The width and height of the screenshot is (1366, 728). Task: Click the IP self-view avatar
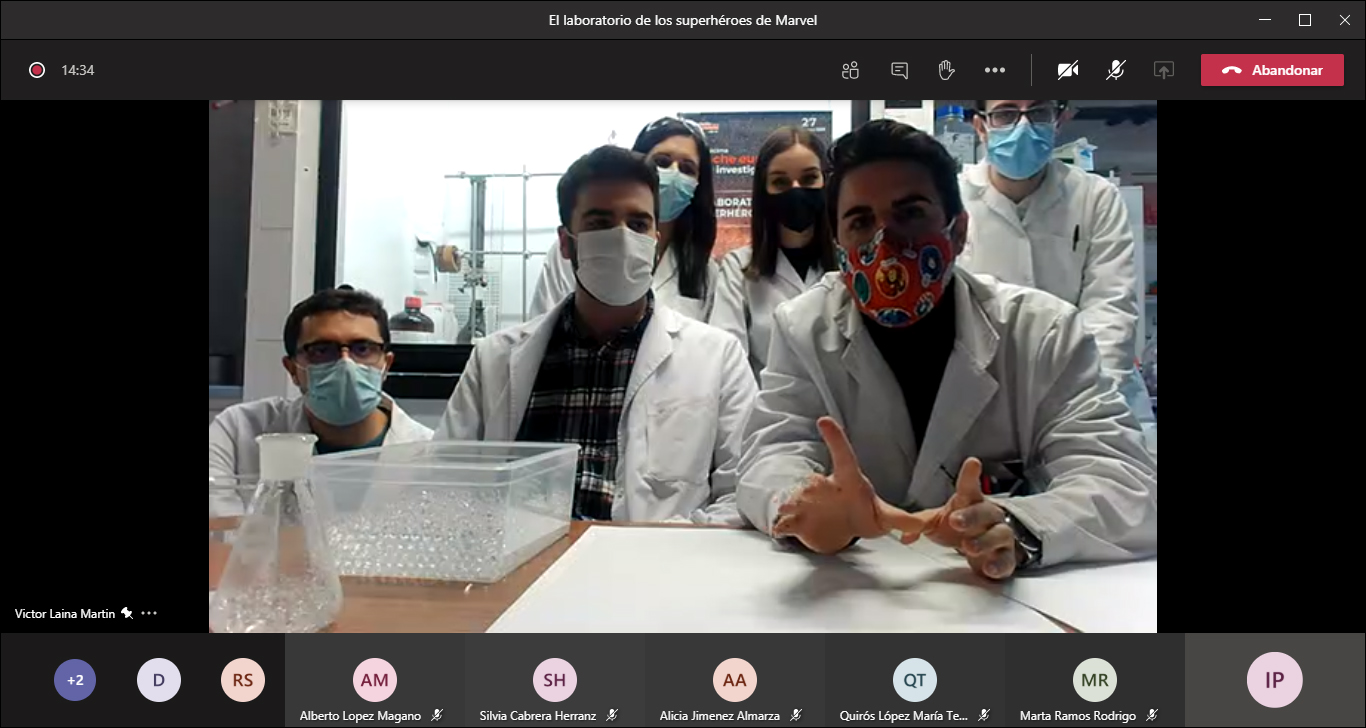[1274, 680]
